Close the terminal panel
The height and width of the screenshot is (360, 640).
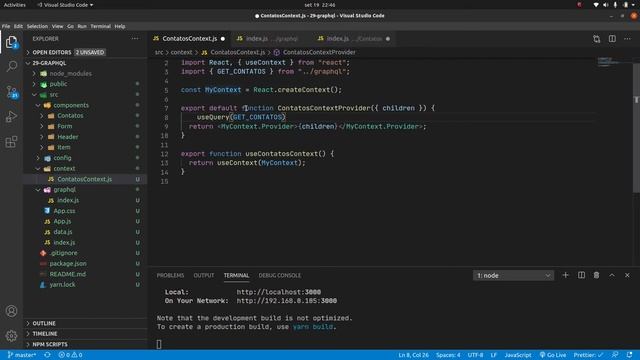point(627,275)
